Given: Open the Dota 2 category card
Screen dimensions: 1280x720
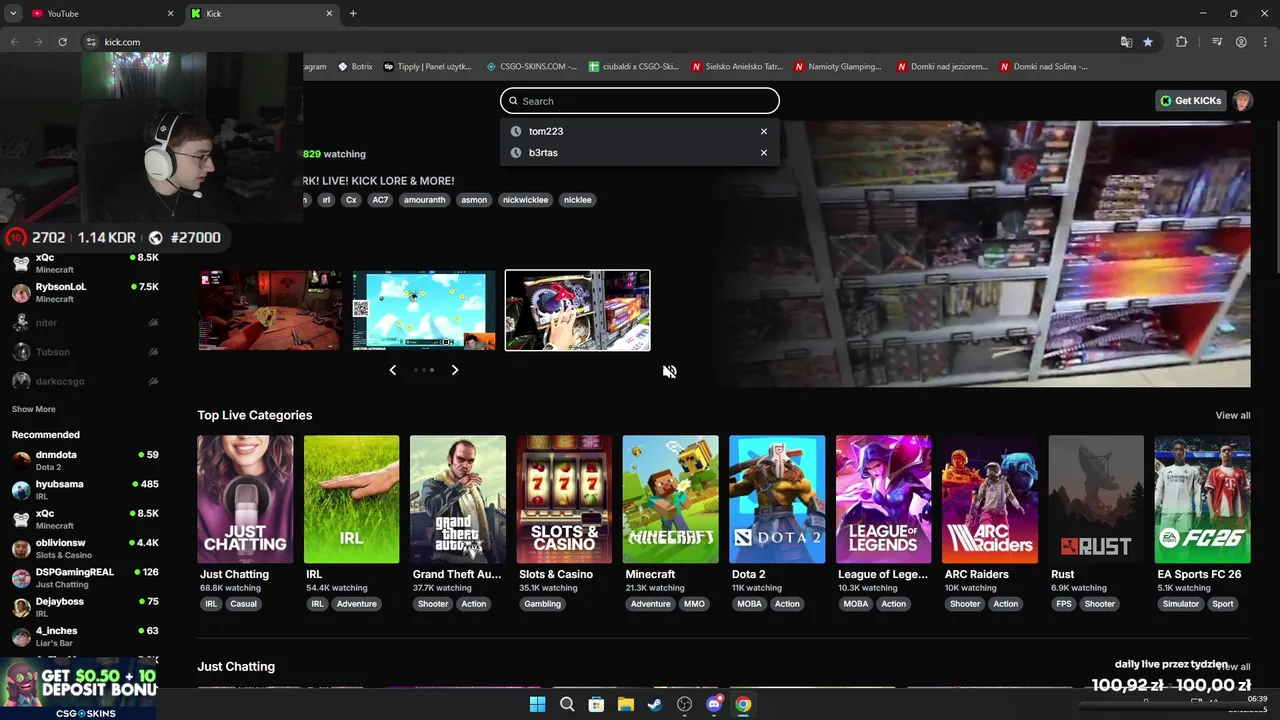Looking at the screenshot, I should (777, 499).
